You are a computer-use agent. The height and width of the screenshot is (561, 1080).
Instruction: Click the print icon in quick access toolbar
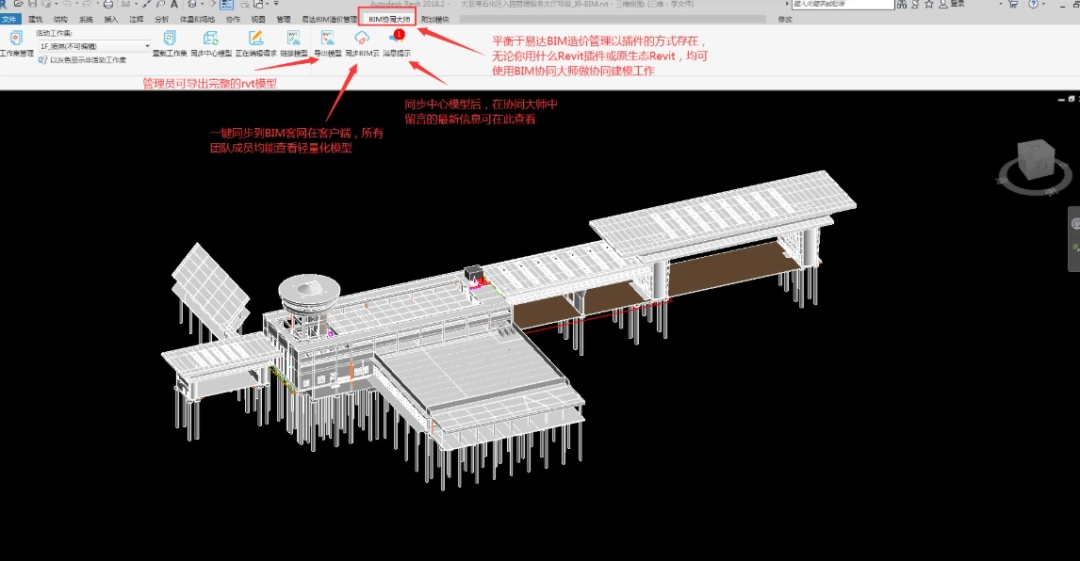[x=108, y=4]
